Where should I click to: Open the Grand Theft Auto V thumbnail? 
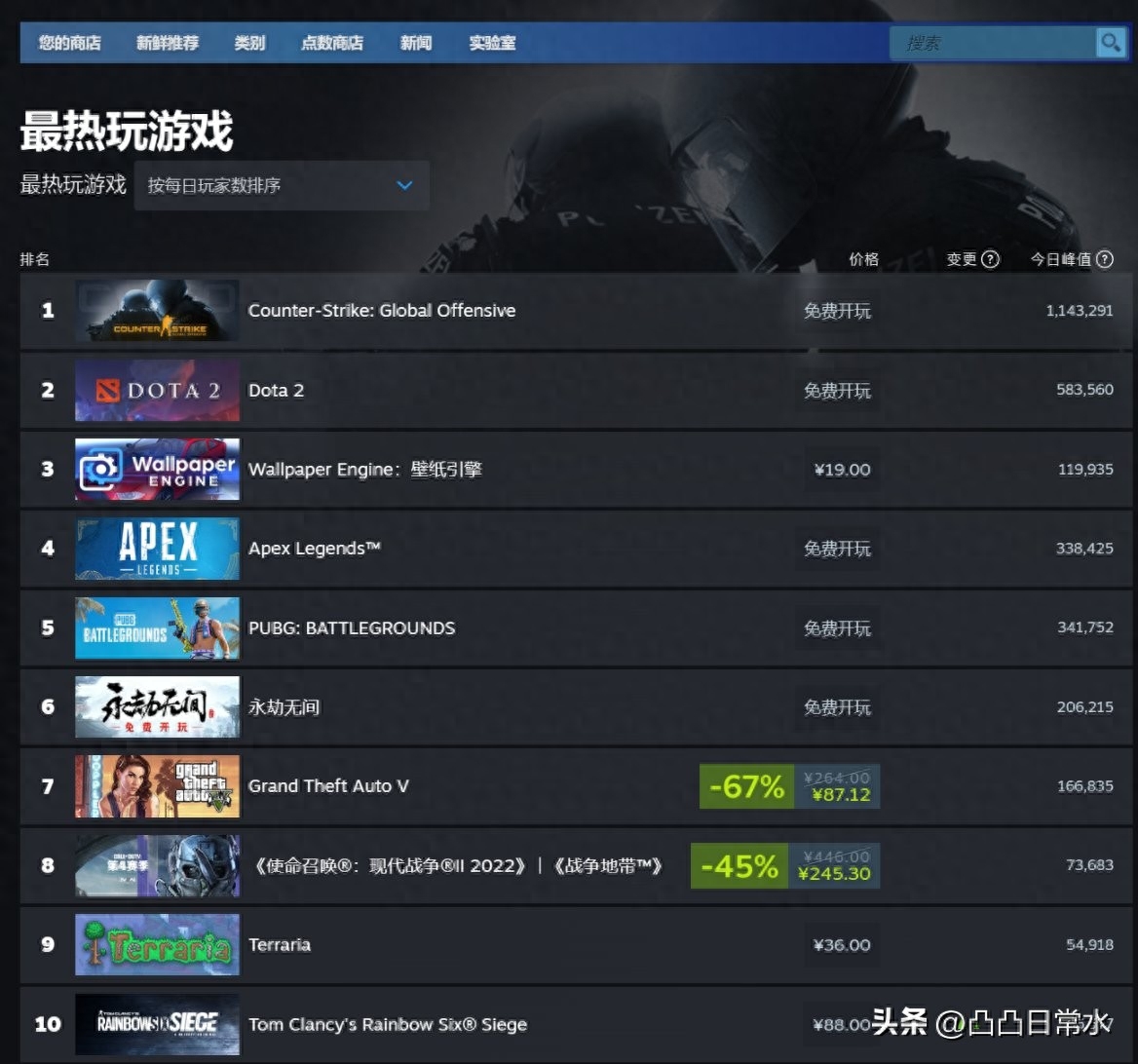[157, 786]
